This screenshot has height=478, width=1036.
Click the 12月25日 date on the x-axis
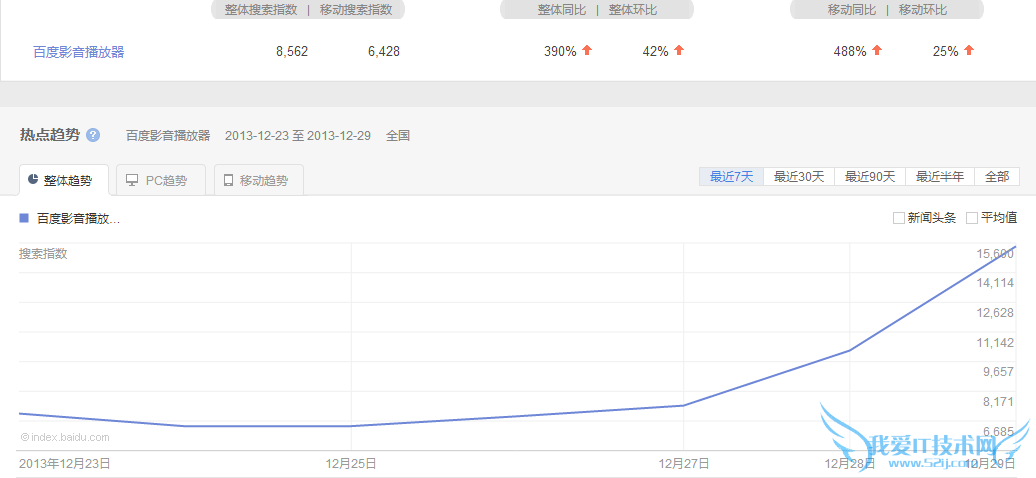[351, 463]
